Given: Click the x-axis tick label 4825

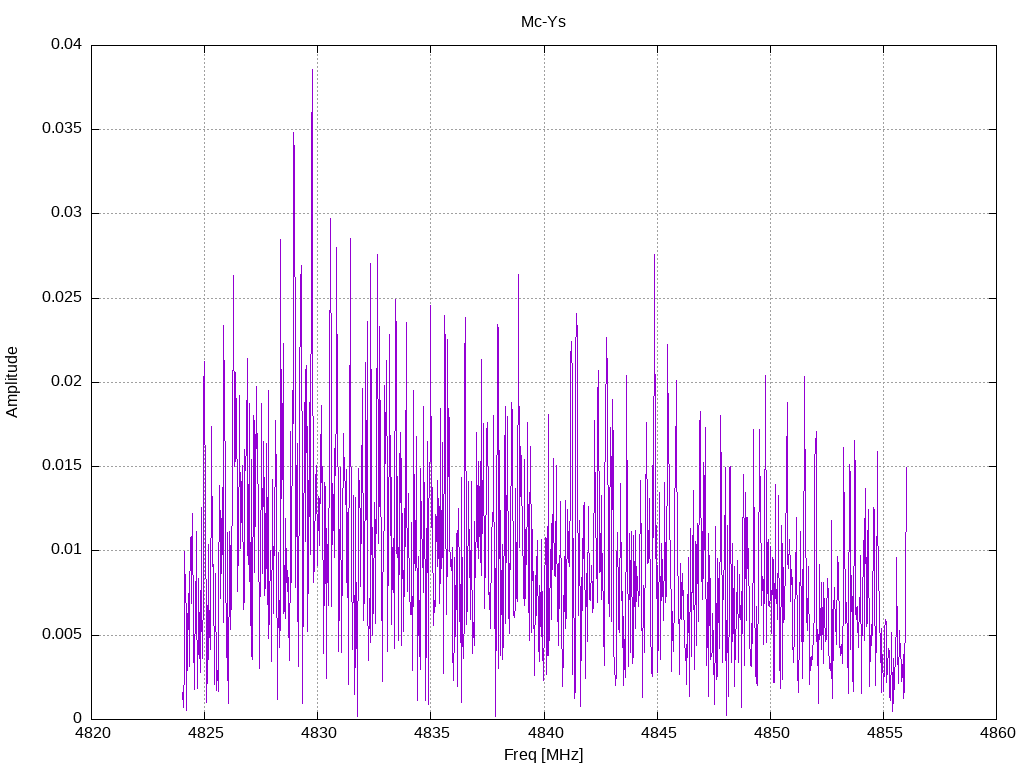Looking at the screenshot, I should pos(205,733).
